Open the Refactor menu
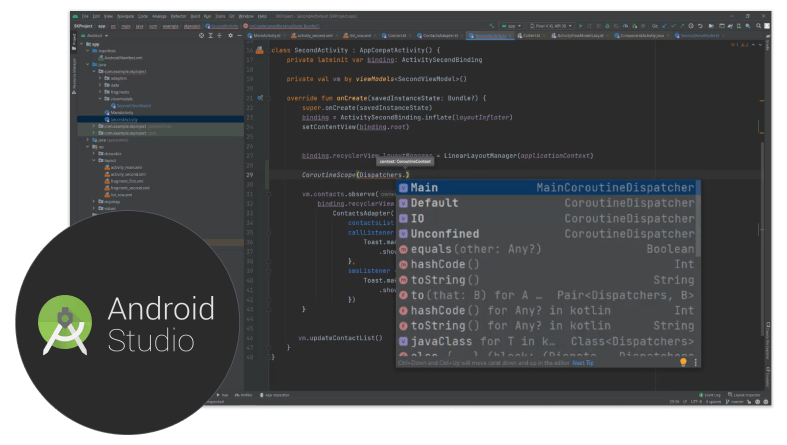The image size is (787, 445). [x=179, y=16]
